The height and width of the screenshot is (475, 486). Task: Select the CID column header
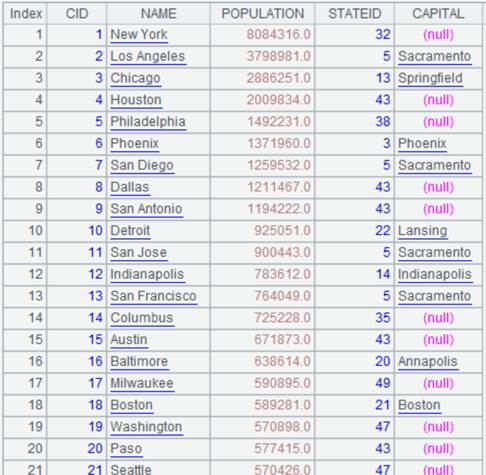tap(77, 14)
